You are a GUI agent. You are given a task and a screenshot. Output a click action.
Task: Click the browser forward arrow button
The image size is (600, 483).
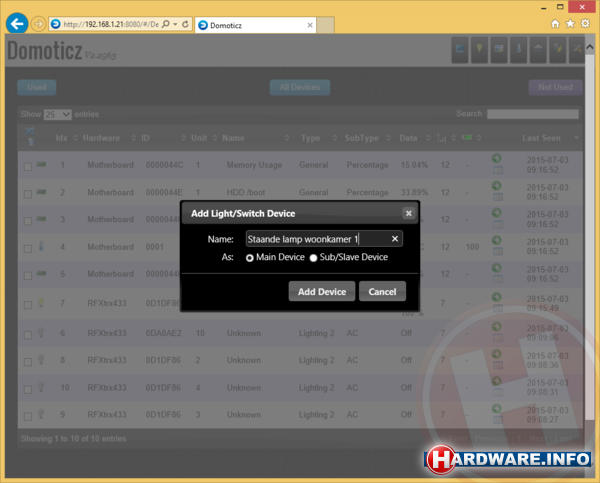(x=38, y=24)
